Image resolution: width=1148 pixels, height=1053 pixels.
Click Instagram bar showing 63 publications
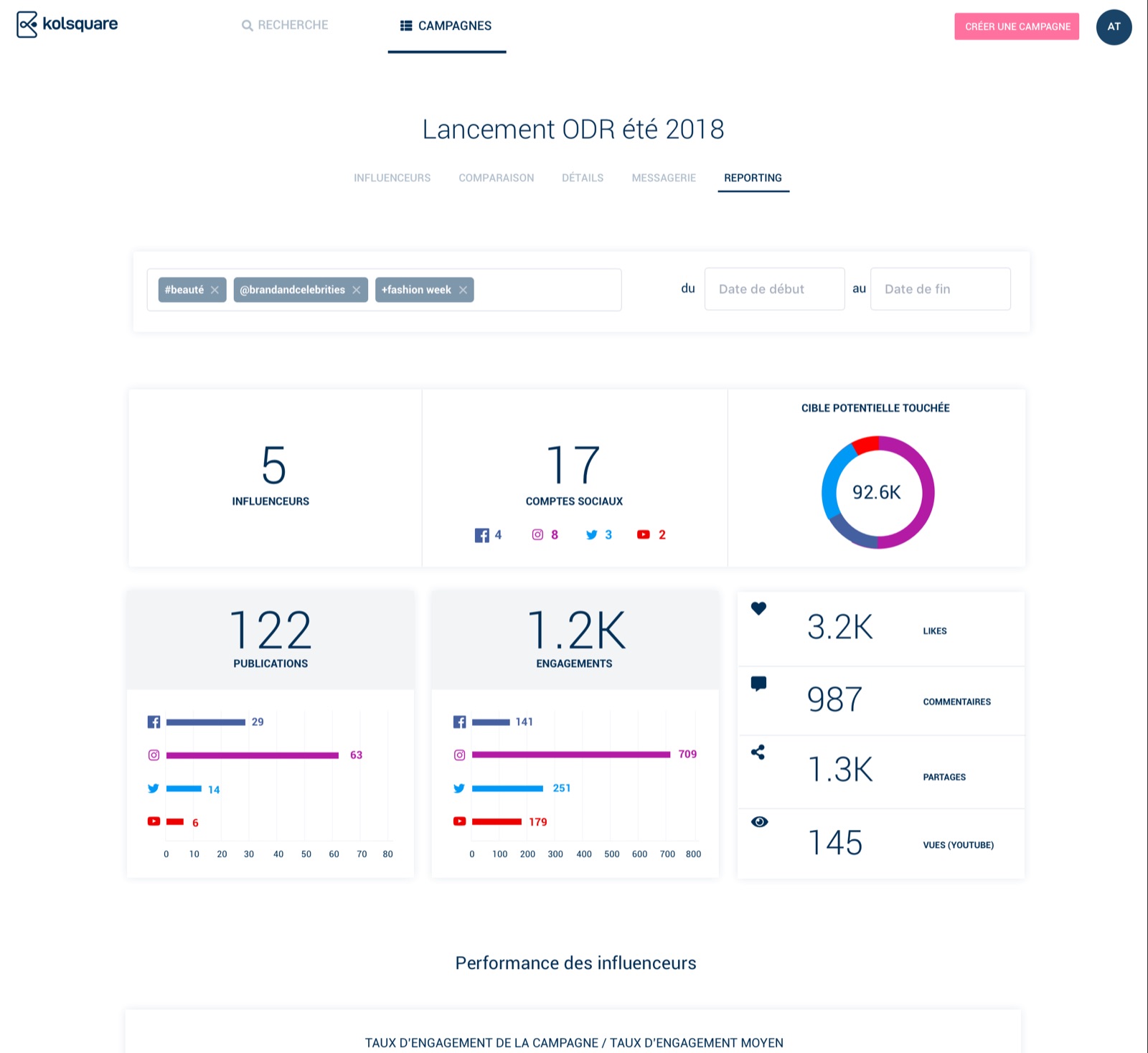pos(253,755)
